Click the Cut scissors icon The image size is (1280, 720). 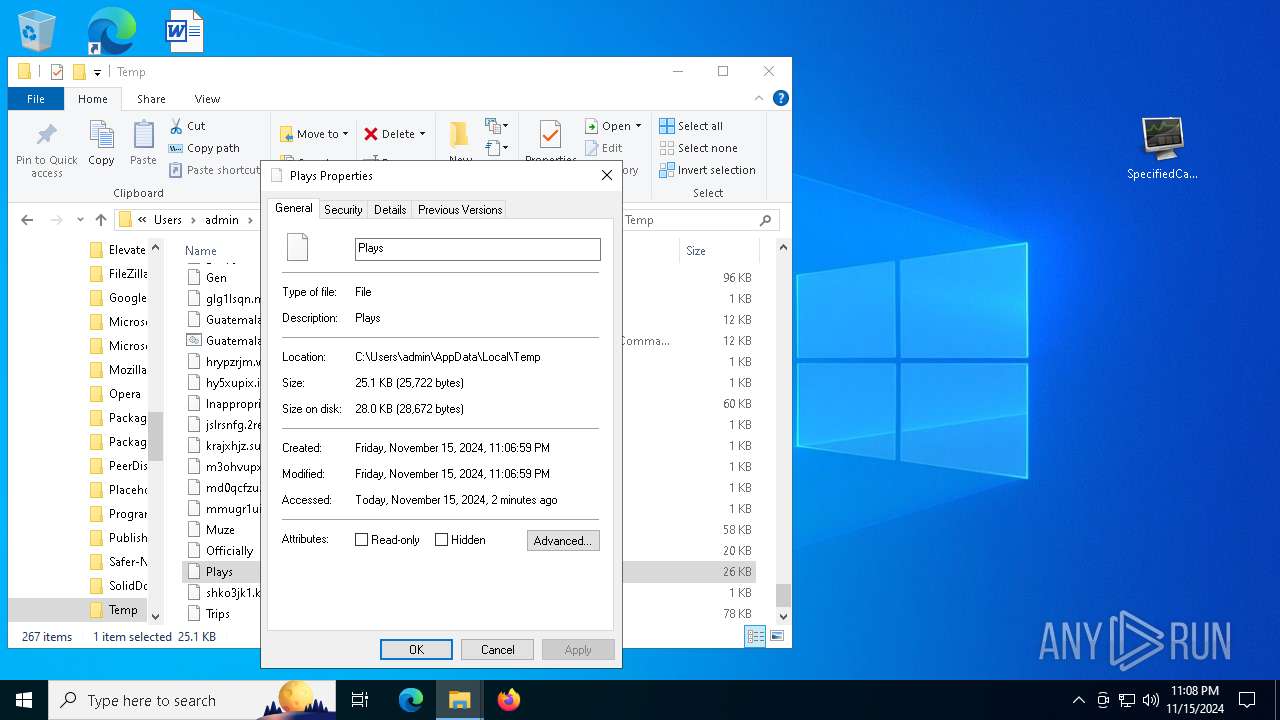pos(176,126)
